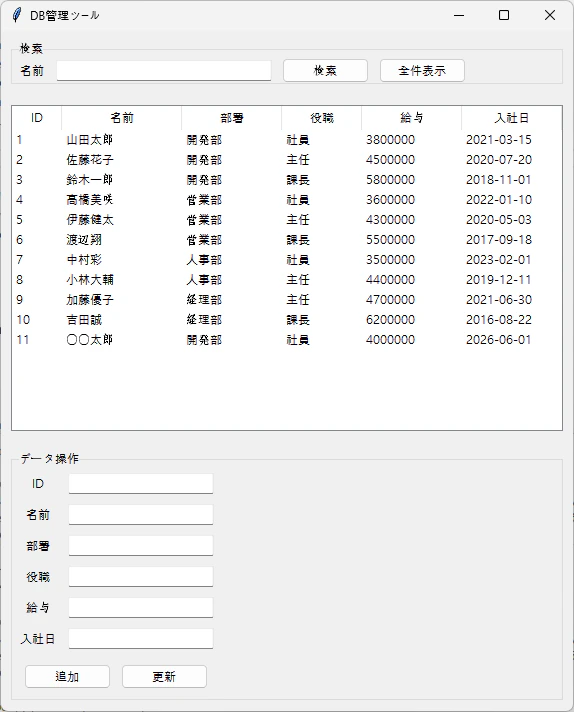Select the row for 山田太郎

287,139
